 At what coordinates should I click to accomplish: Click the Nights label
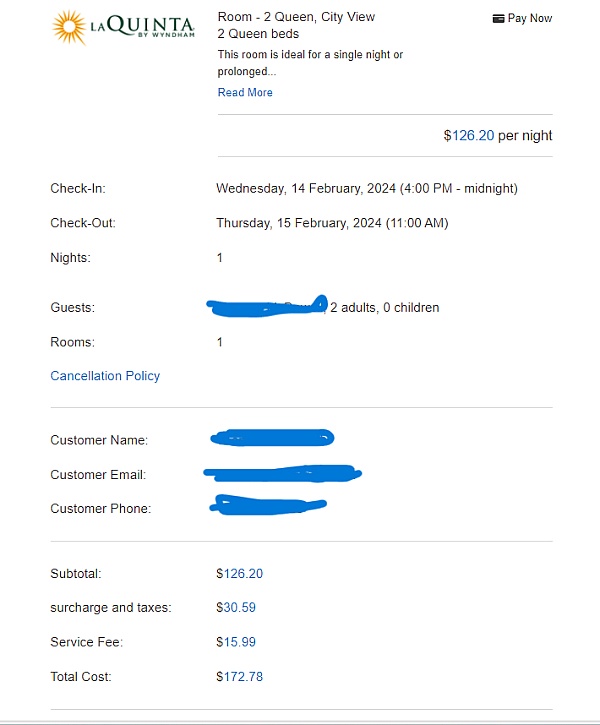[70, 258]
